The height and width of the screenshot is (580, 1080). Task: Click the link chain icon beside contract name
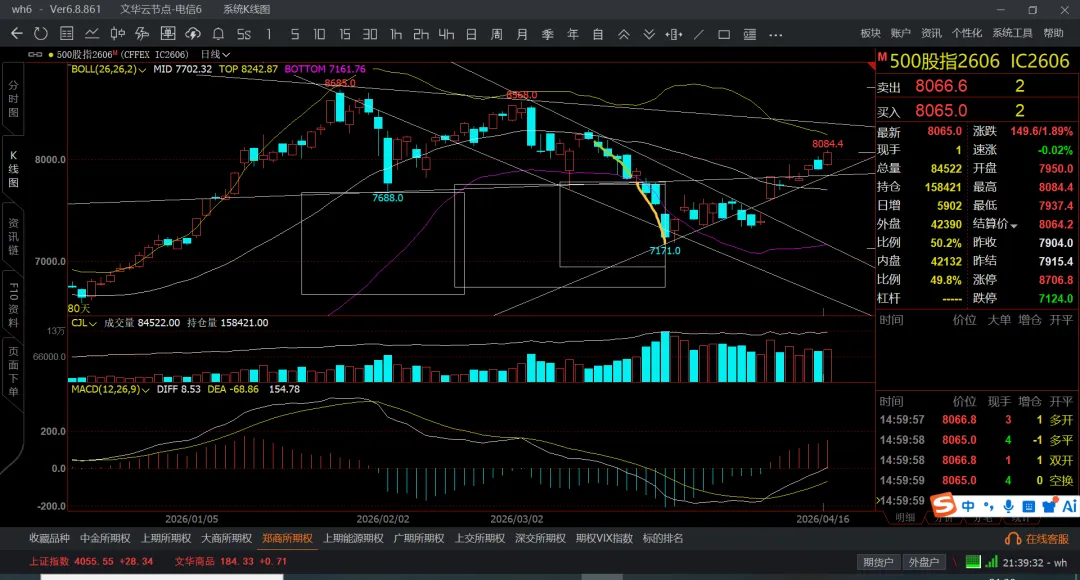34,54
